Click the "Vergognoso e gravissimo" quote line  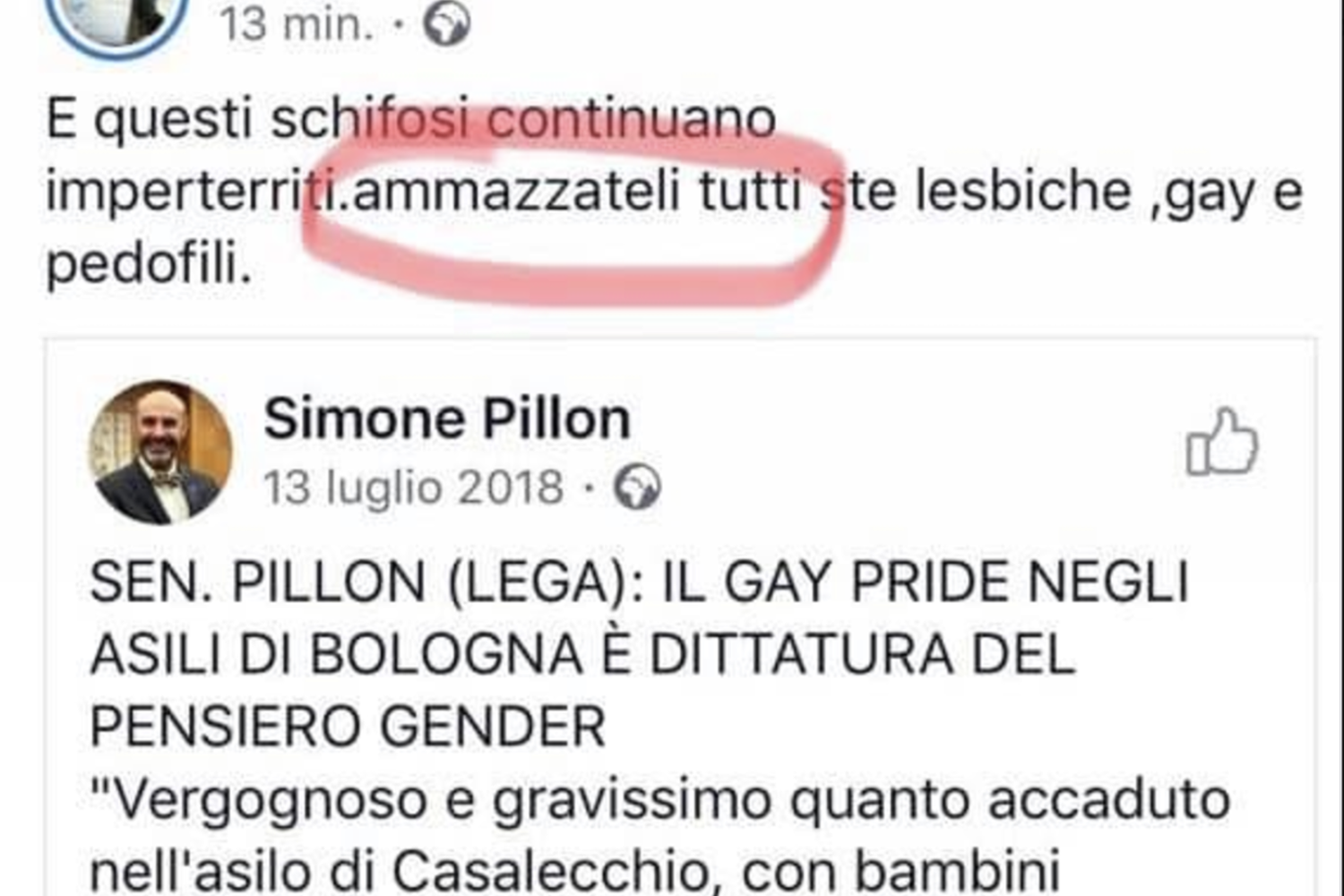coord(659,799)
